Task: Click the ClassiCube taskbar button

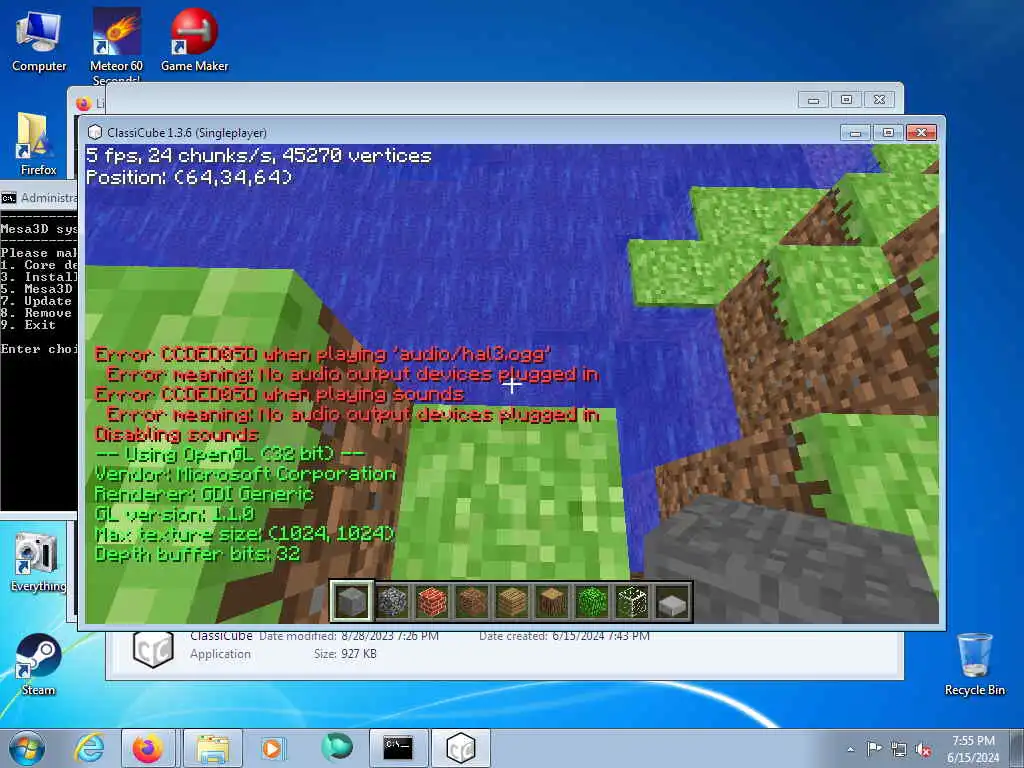Action: [460, 748]
